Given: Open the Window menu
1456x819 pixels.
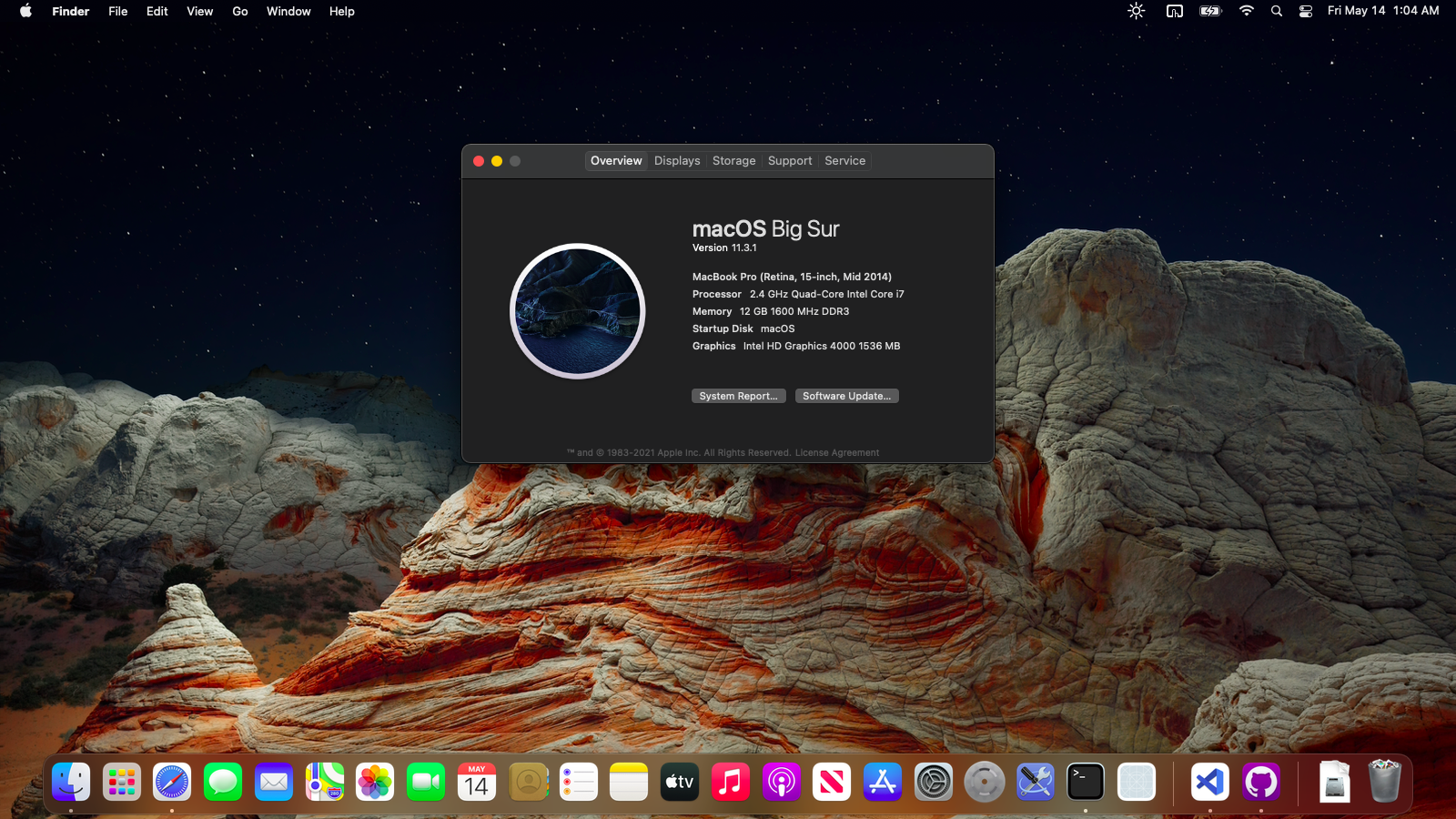Looking at the screenshot, I should click(x=288, y=11).
